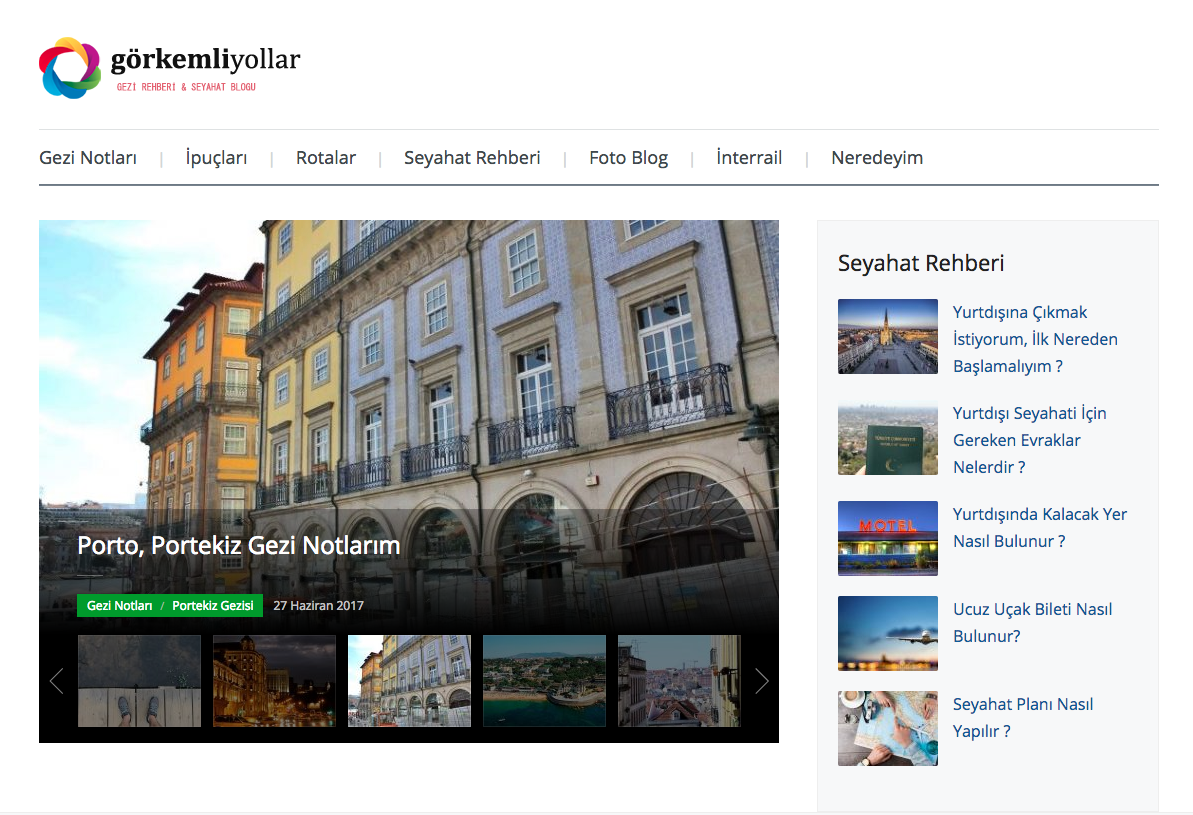Select the Rotalar navigation item
The height and width of the screenshot is (815, 1193).
[326, 157]
